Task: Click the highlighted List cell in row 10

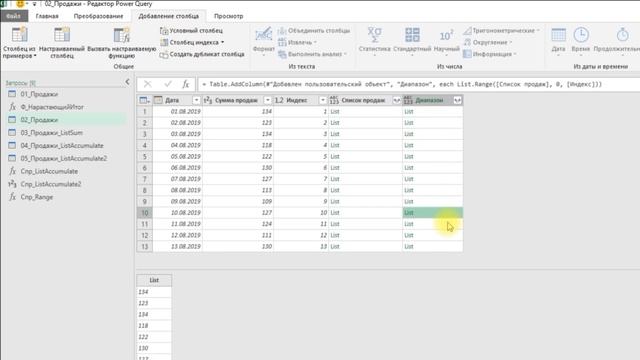Action: 433,213
